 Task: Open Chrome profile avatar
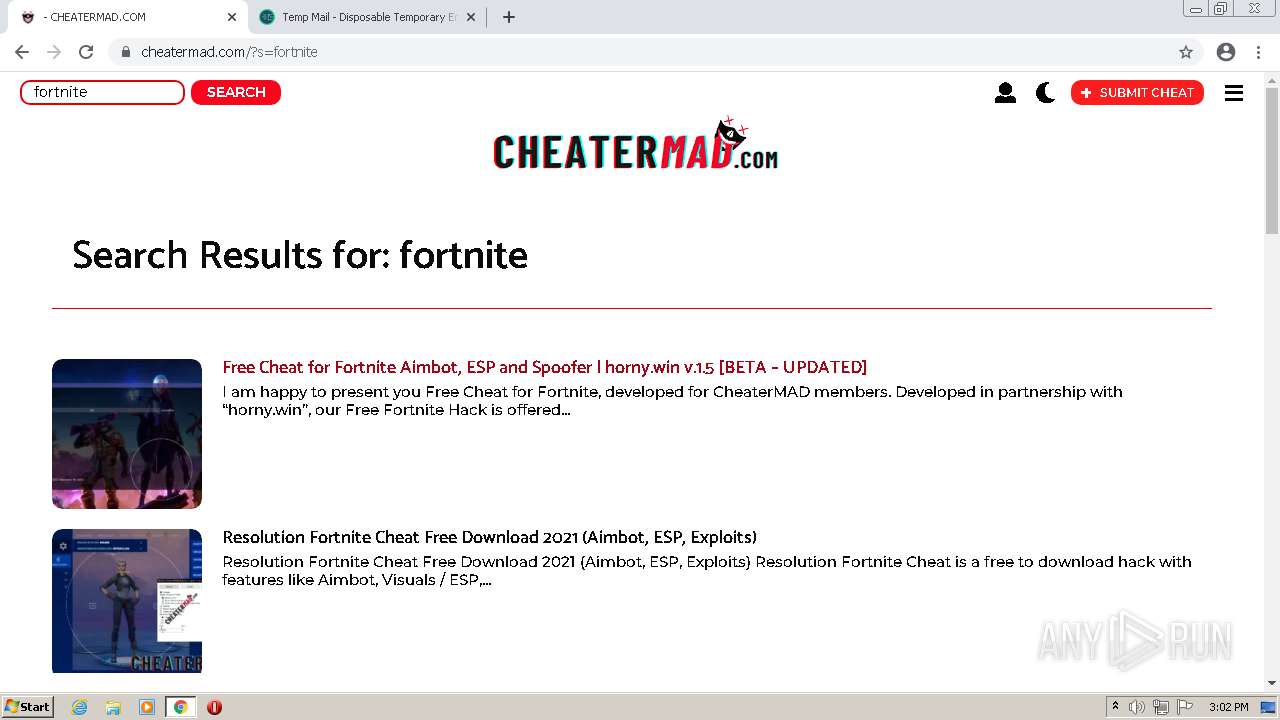coord(1226,52)
